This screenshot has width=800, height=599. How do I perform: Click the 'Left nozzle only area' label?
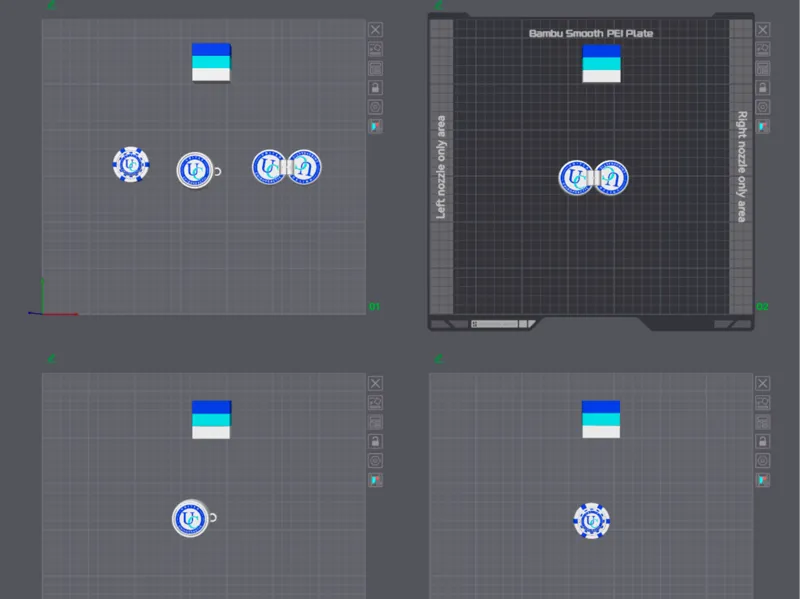click(441, 167)
